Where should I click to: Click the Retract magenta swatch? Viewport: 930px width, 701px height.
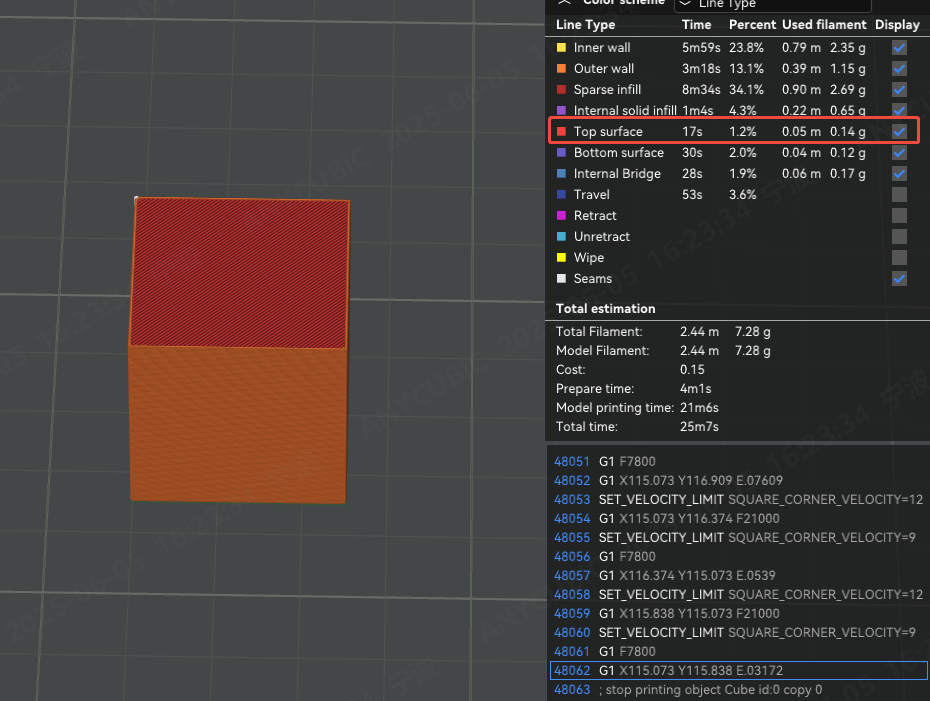point(561,215)
